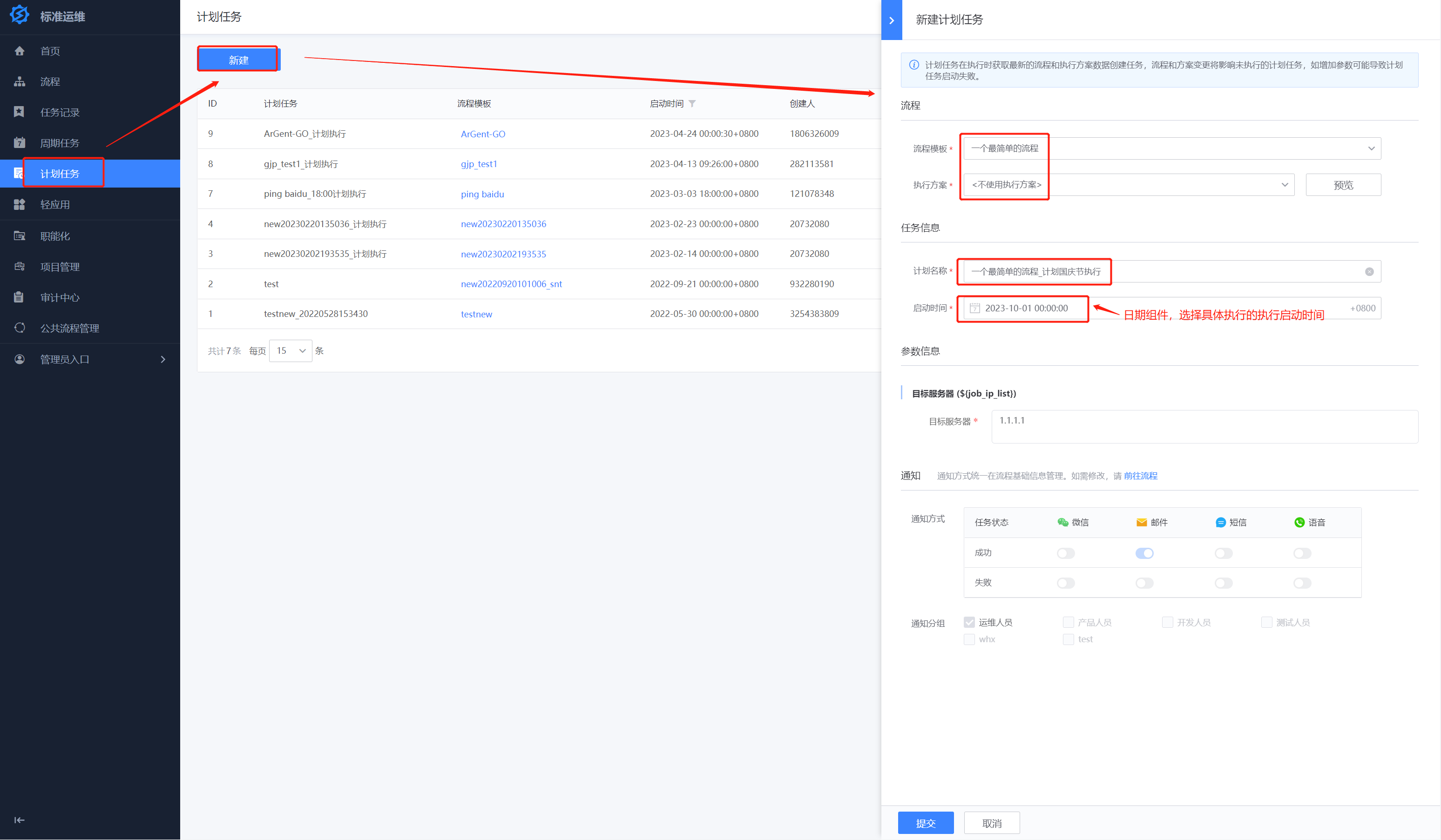Click the 周期任务 calendar icon
Viewport: 1441px width, 840px height.
tap(20, 143)
